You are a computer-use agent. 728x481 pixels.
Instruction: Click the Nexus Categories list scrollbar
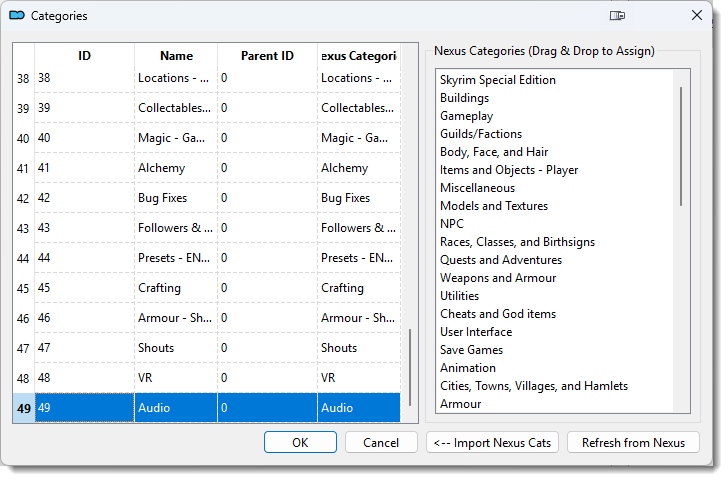pos(682,145)
